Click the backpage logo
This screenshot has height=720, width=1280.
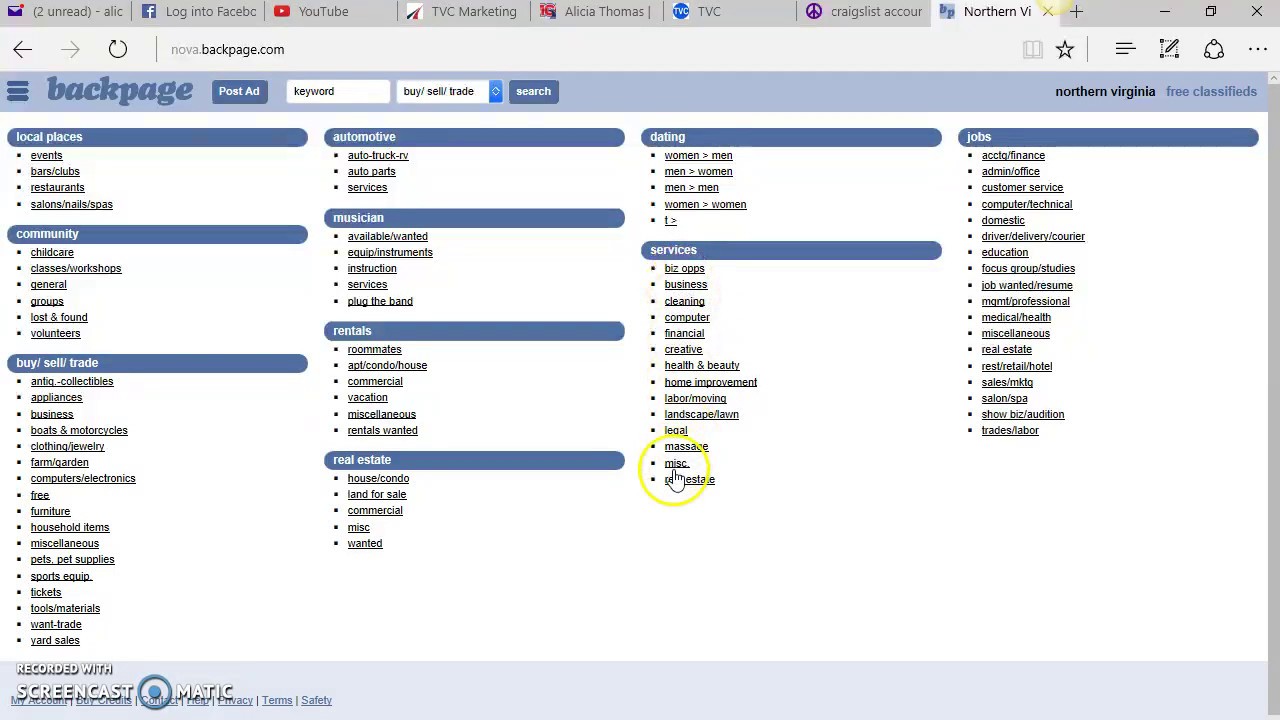point(120,91)
